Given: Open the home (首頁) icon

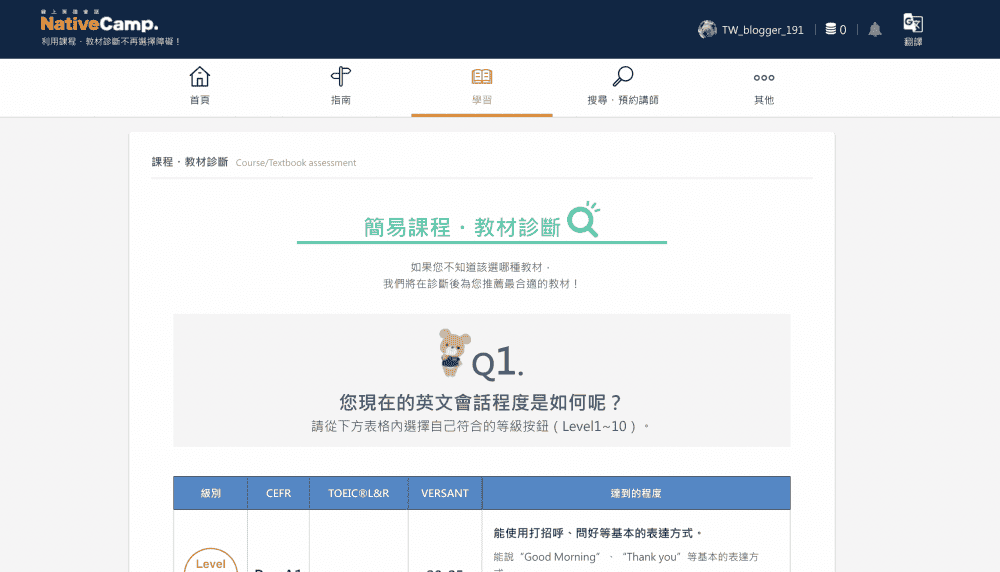Looking at the screenshot, I should pyautogui.click(x=200, y=77).
